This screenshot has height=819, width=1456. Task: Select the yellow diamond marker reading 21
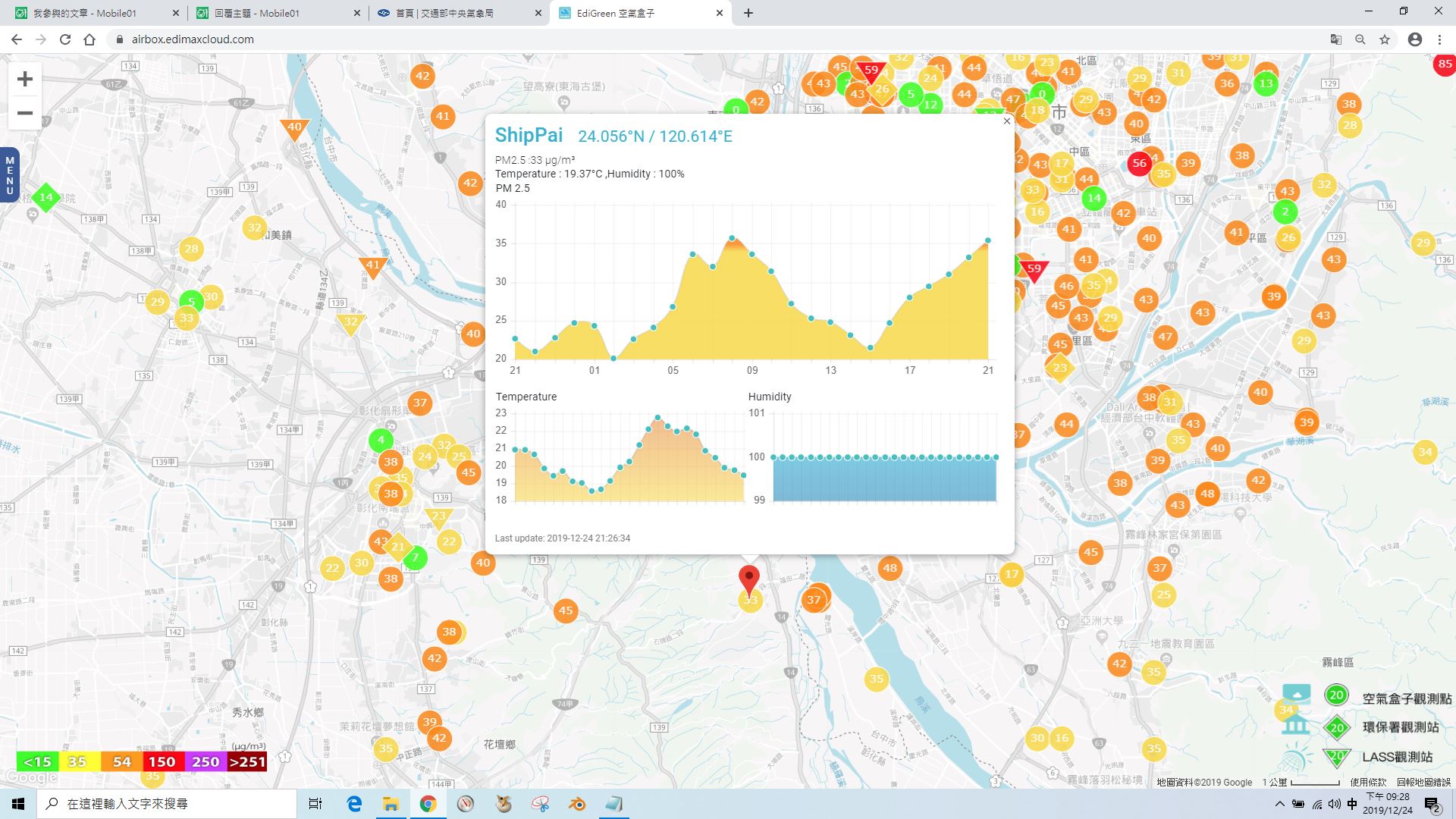tap(398, 547)
